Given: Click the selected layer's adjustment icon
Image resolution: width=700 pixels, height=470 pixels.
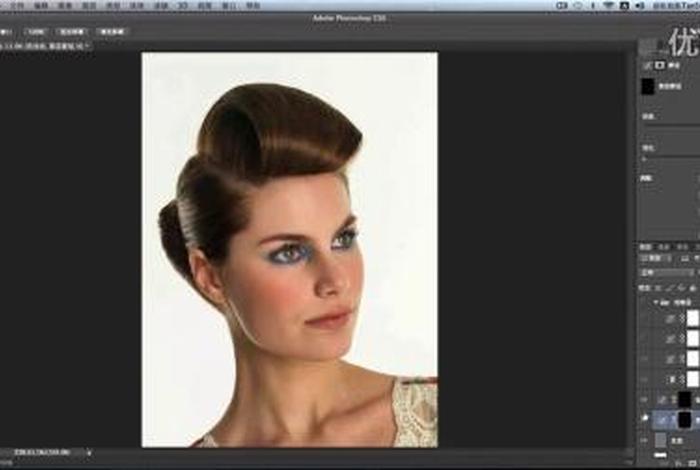Looking at the screenshot, I should point(663,420).
